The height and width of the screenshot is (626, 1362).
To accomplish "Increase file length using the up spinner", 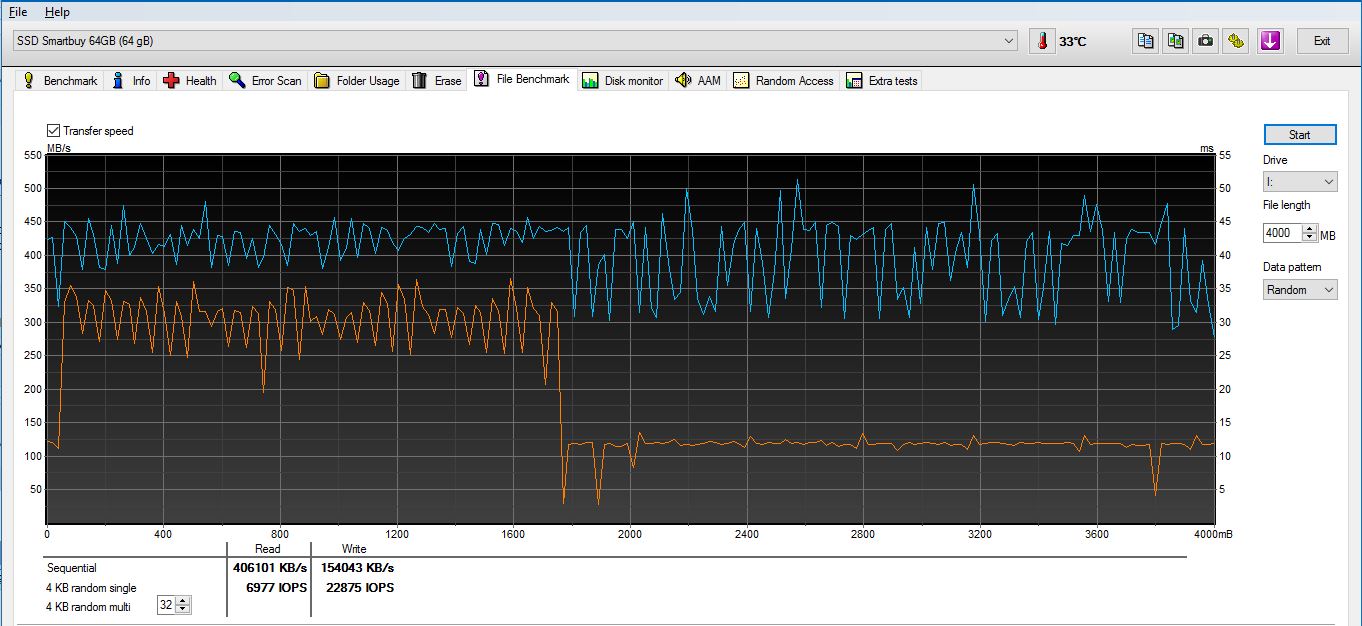I will point(1310,229).
